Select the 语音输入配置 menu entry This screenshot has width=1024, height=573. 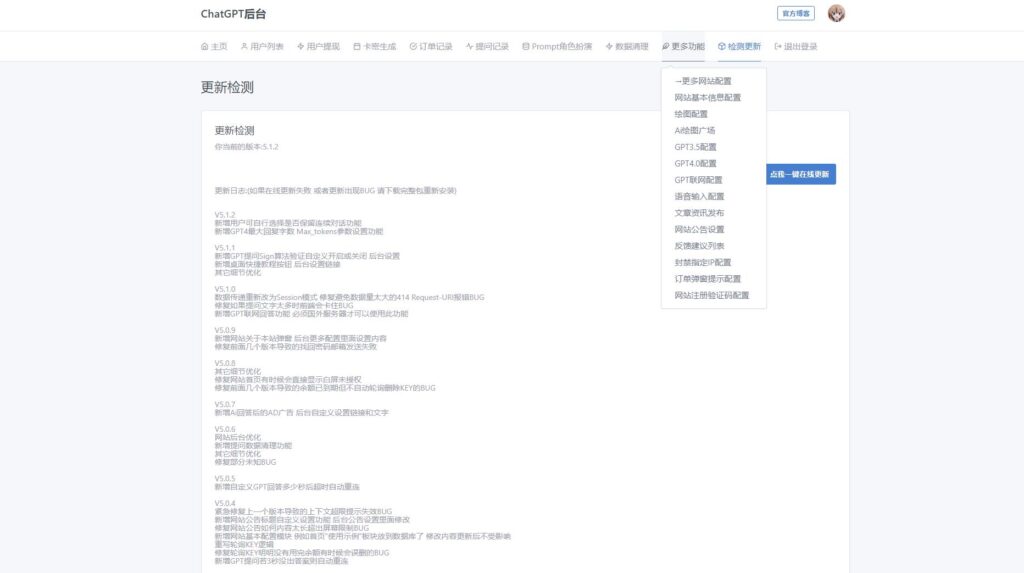tap(699, 196)
